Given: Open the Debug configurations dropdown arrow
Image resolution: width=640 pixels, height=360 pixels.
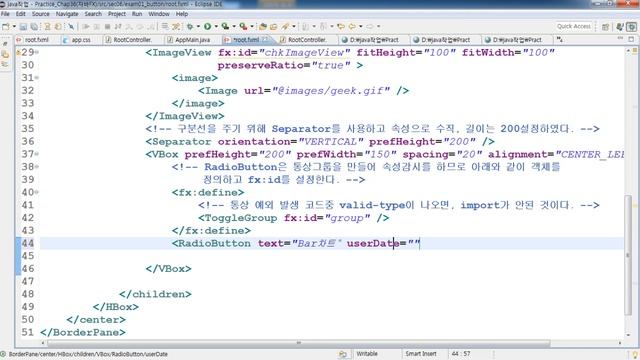Looking at the screenshot, I should pyautogui.click(x=198, y=27).
